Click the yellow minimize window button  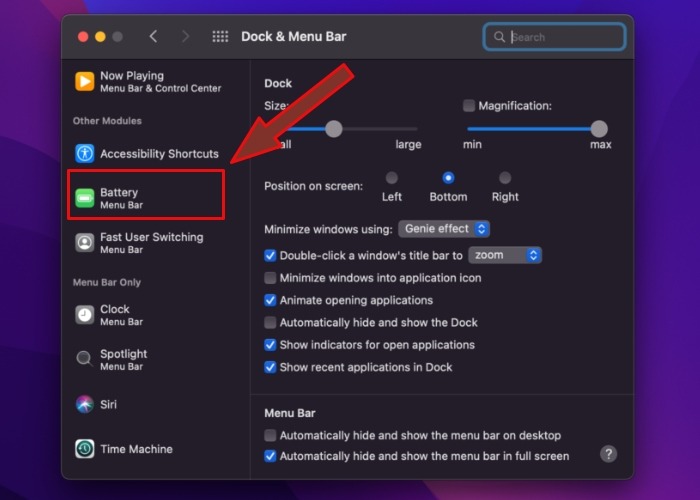[100, 37]
